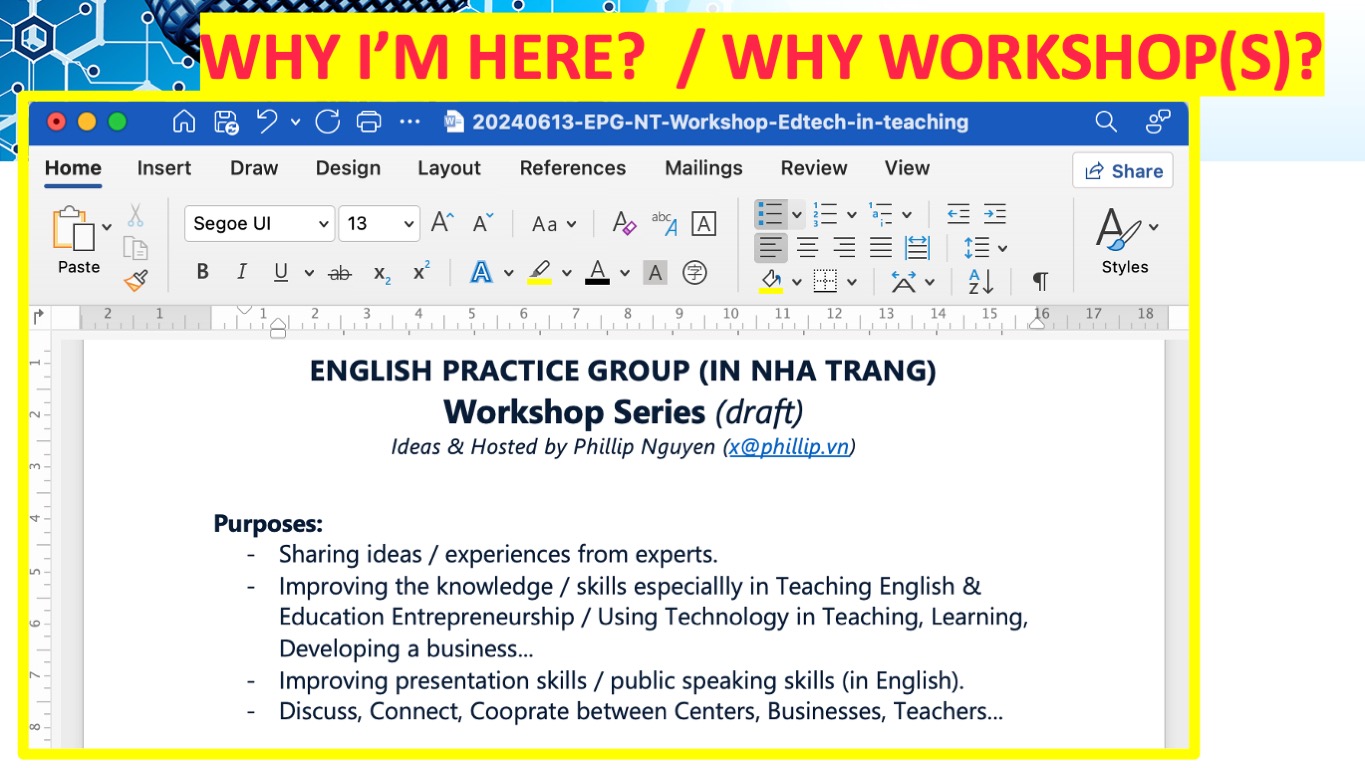Expand the line spacing dropdown arrow
1365x768 pixels.
1003,247
